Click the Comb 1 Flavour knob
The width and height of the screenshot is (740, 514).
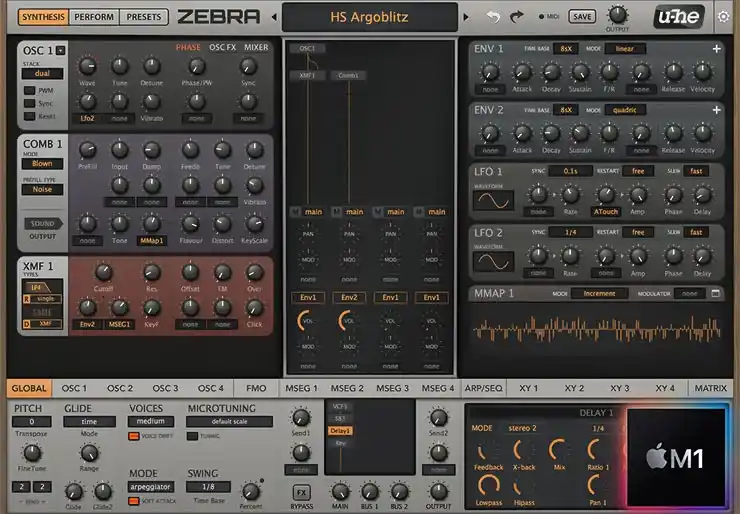click(190, 224)
